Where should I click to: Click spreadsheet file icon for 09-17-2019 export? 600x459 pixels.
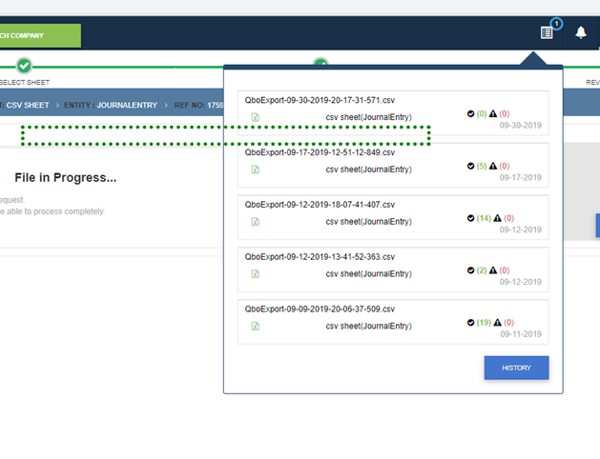pyautogui.click(x=255, y=169)
